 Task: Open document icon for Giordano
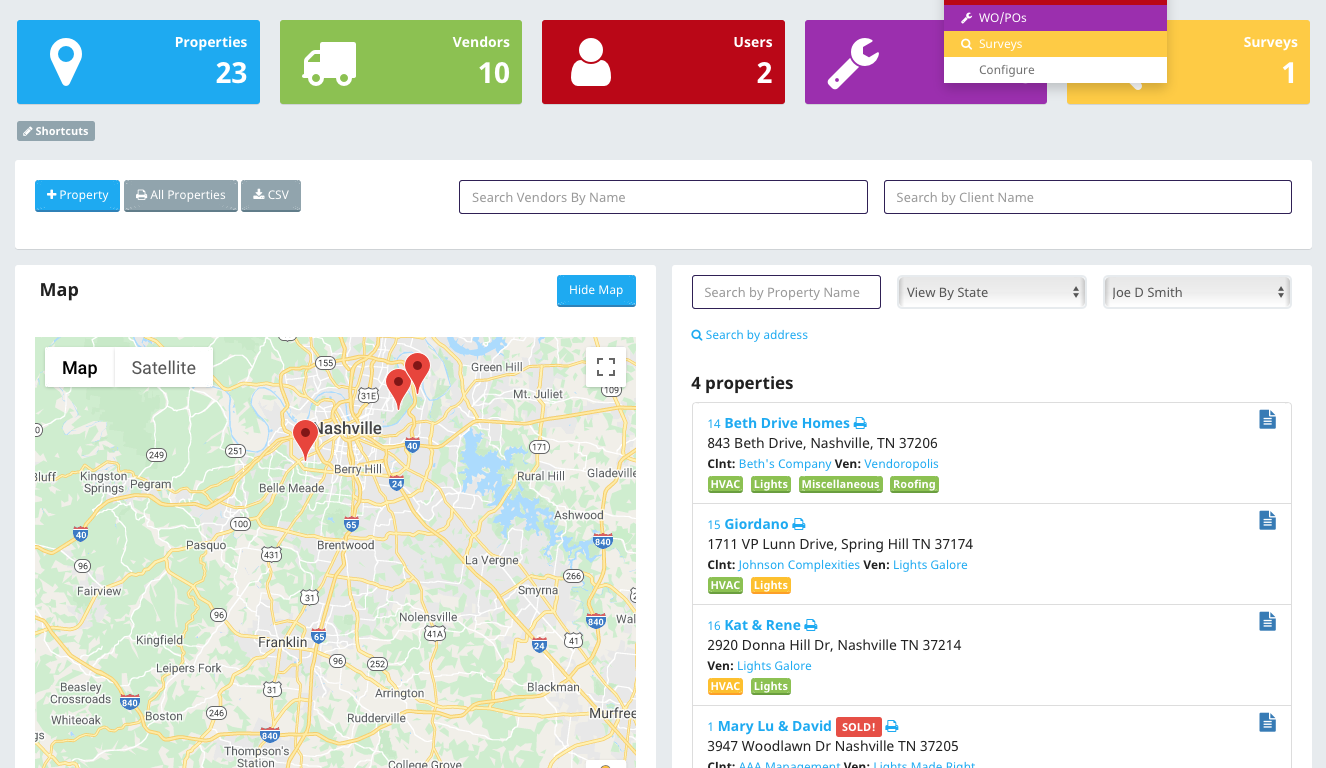(x=1267, y=521)
